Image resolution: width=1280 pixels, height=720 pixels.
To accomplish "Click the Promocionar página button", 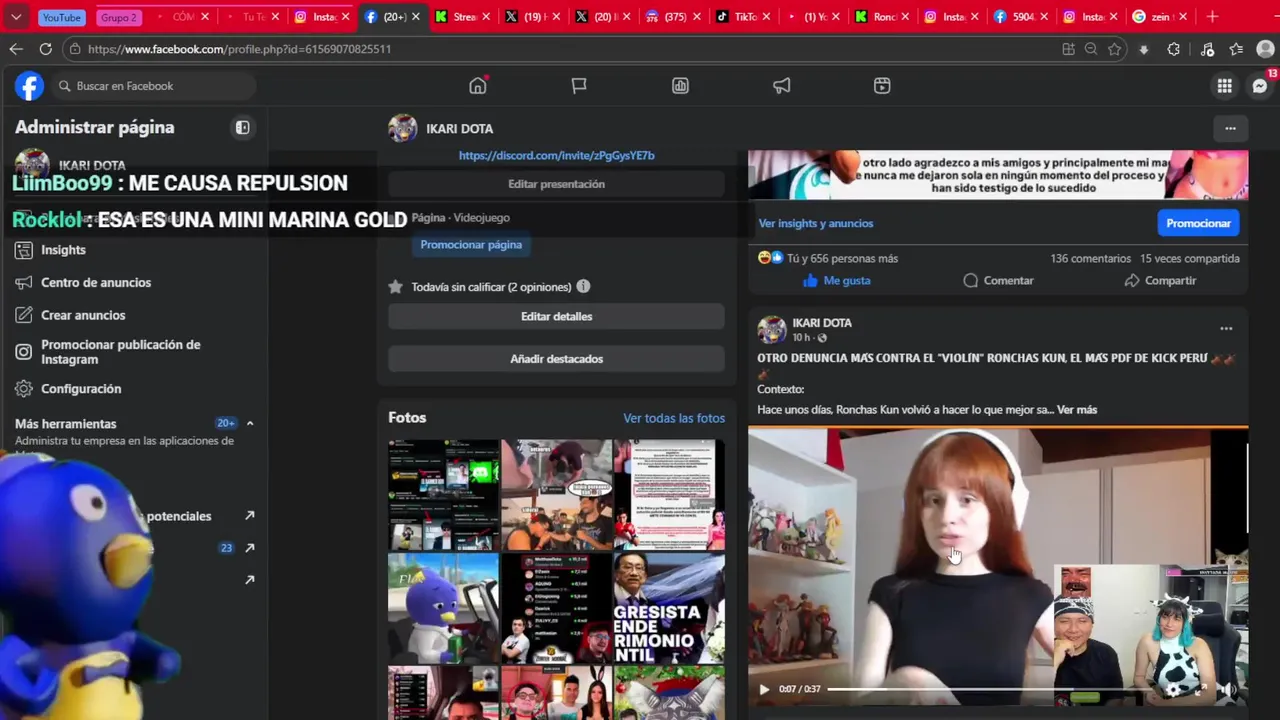I will coord(471,245).
